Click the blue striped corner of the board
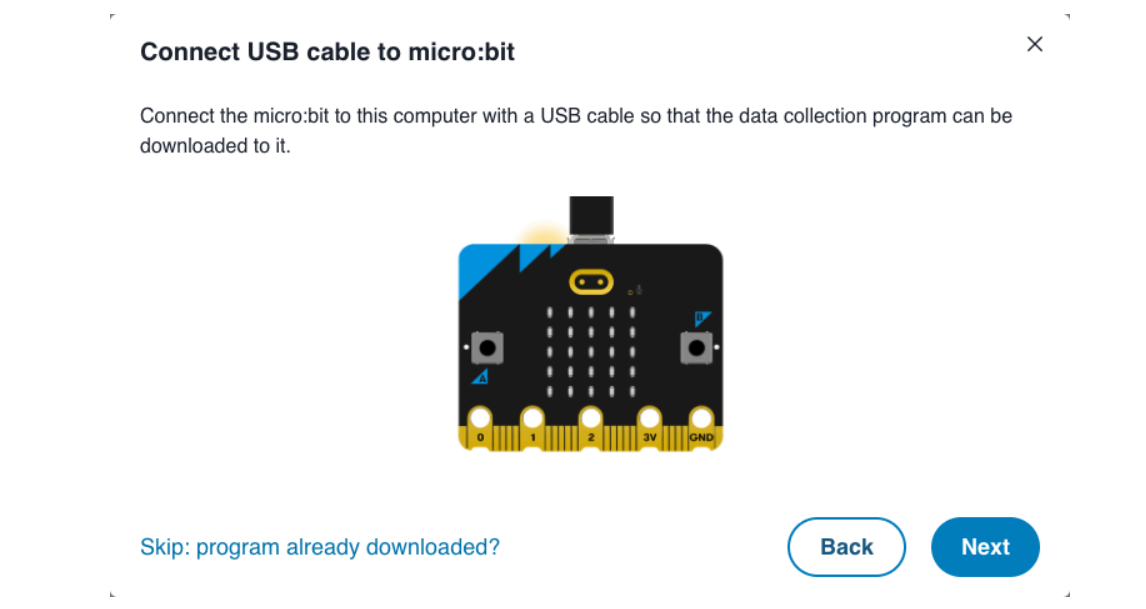Viewport: 1146px width, 609px height. pyautogui.click(x=485, y=265)
